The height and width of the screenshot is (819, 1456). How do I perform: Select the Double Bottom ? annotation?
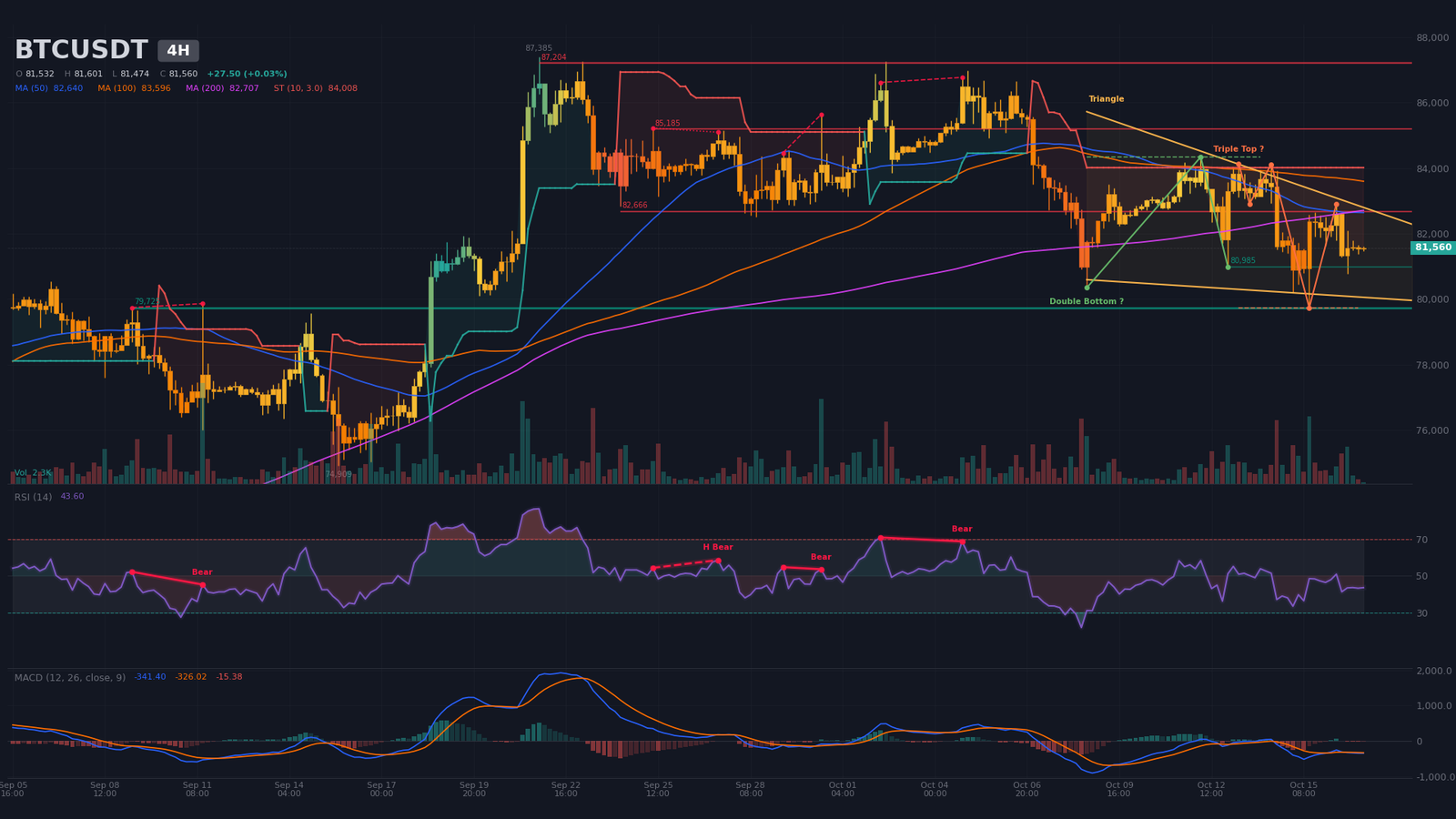coord(1087,301)
